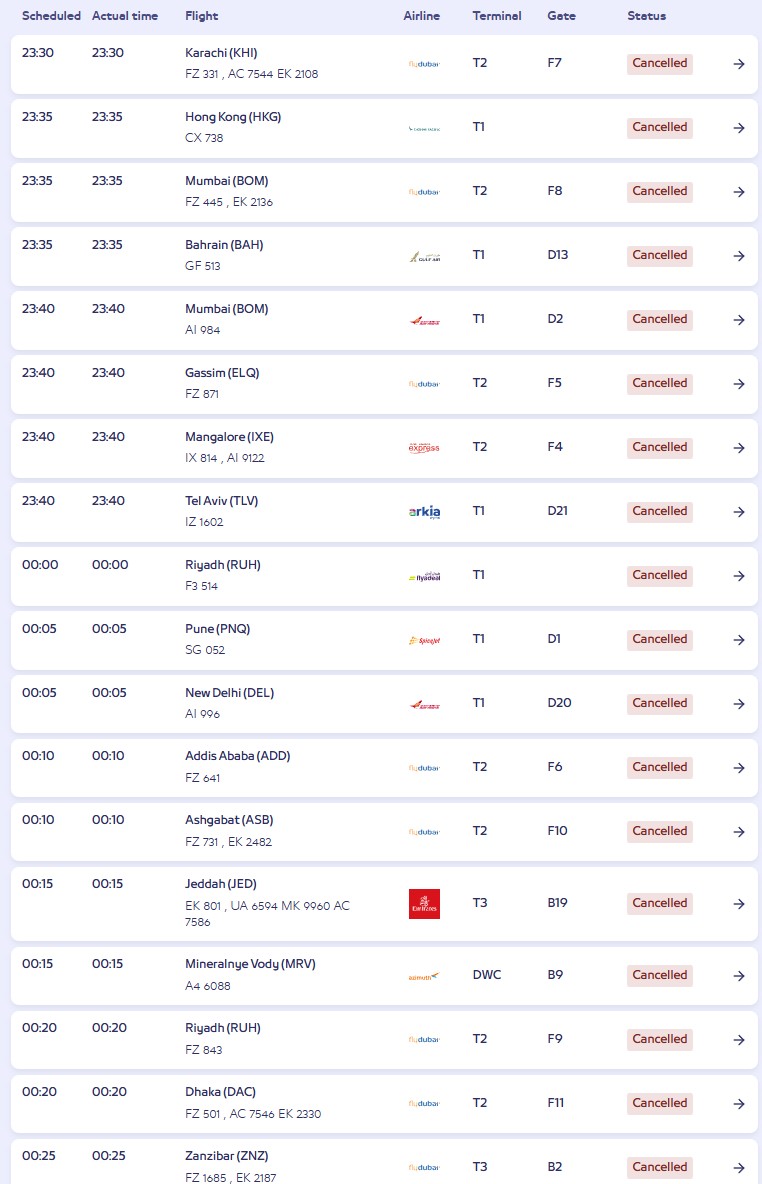
Task: Click the Emirates logo on Jeddah flight
Action: coord(424,904)
